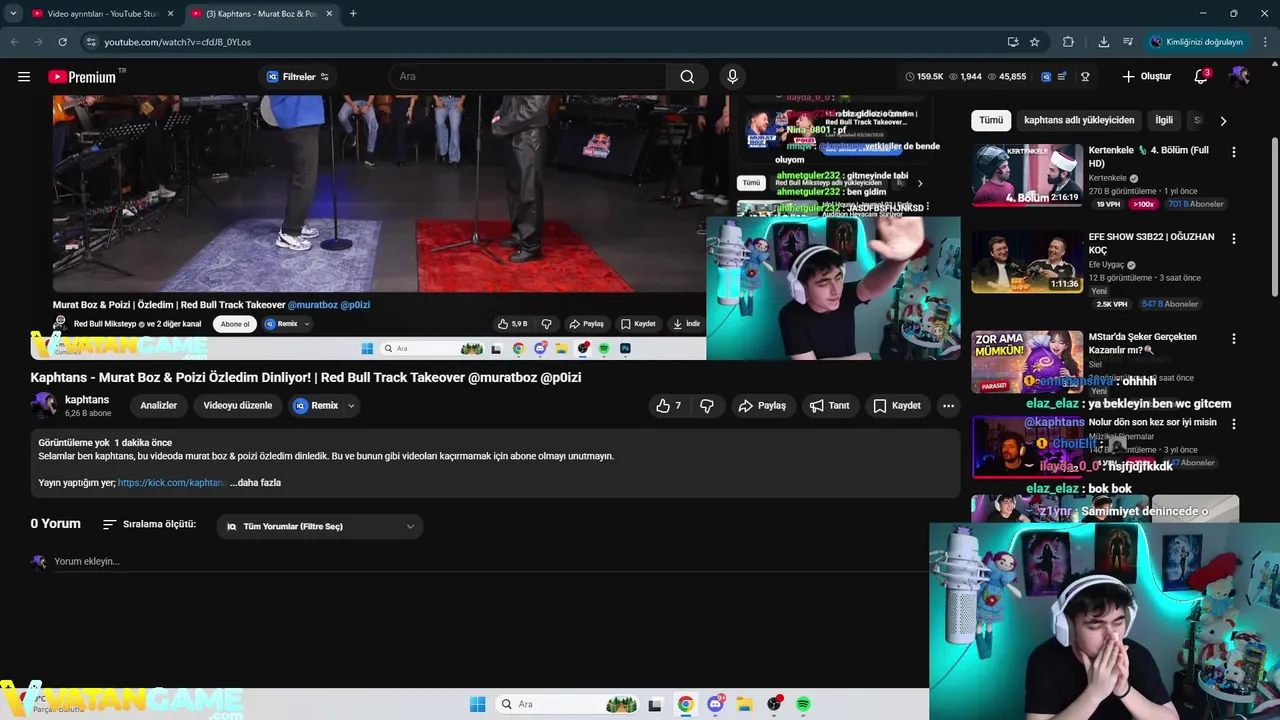Image resolution: width=1280 pixels, height=720 pixels.
Task: Click the vidIQ logo icon in header stats
Action: (x=1046, y=77)
